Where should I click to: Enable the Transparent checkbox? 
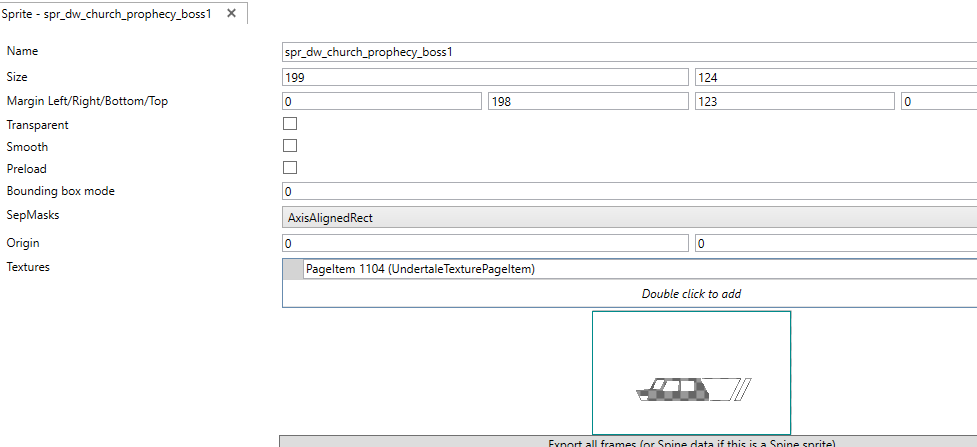coord(290,123)
